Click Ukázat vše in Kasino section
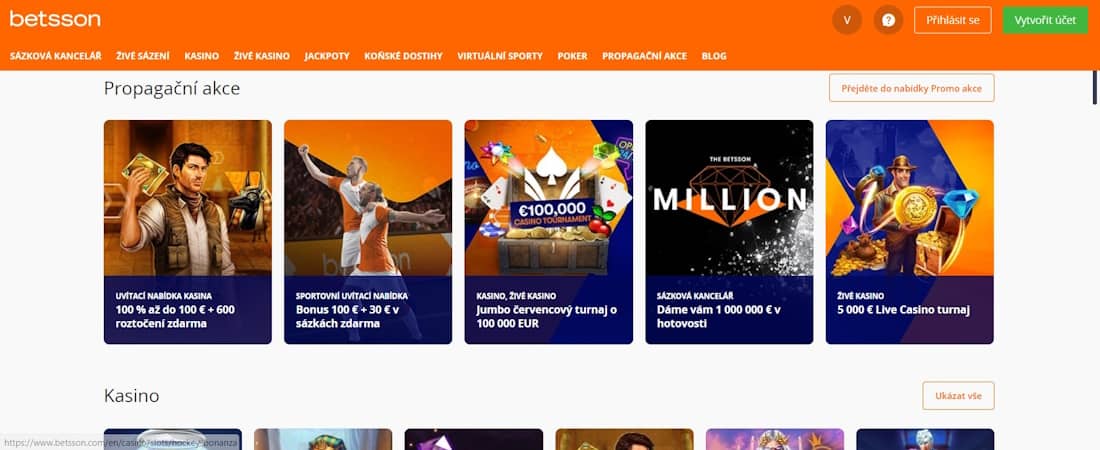The height and width of the screenshot is (450, 1100). (958, 396)
